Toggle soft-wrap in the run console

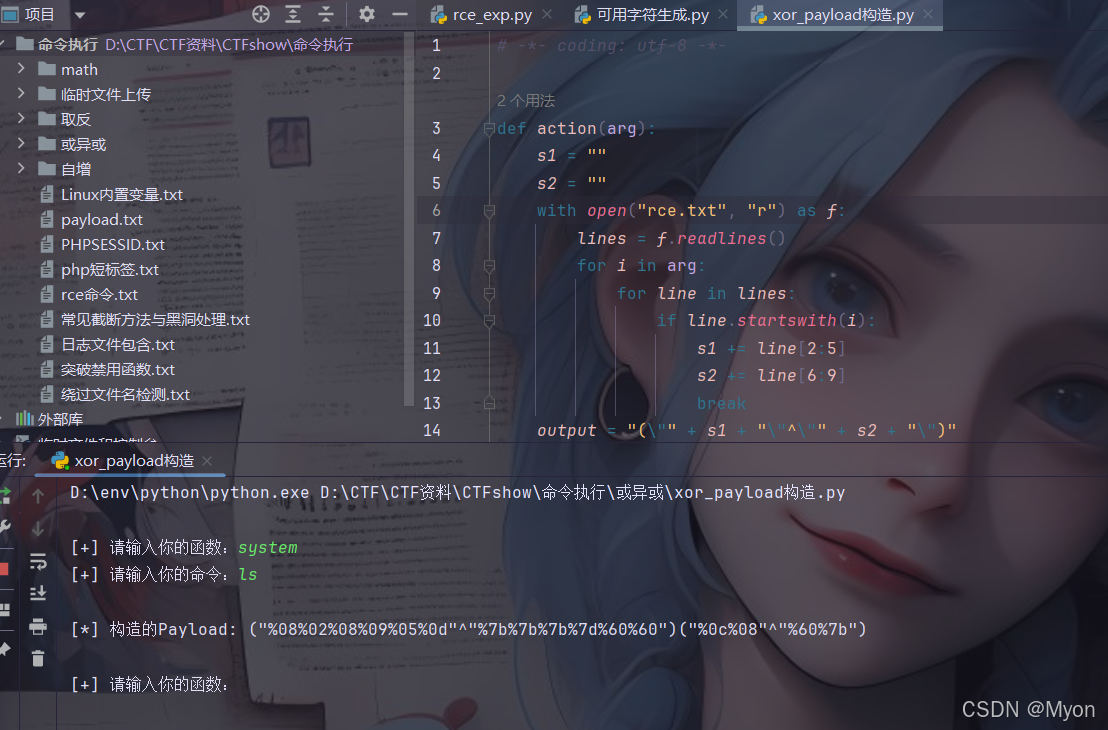click(x=38, y=561)
